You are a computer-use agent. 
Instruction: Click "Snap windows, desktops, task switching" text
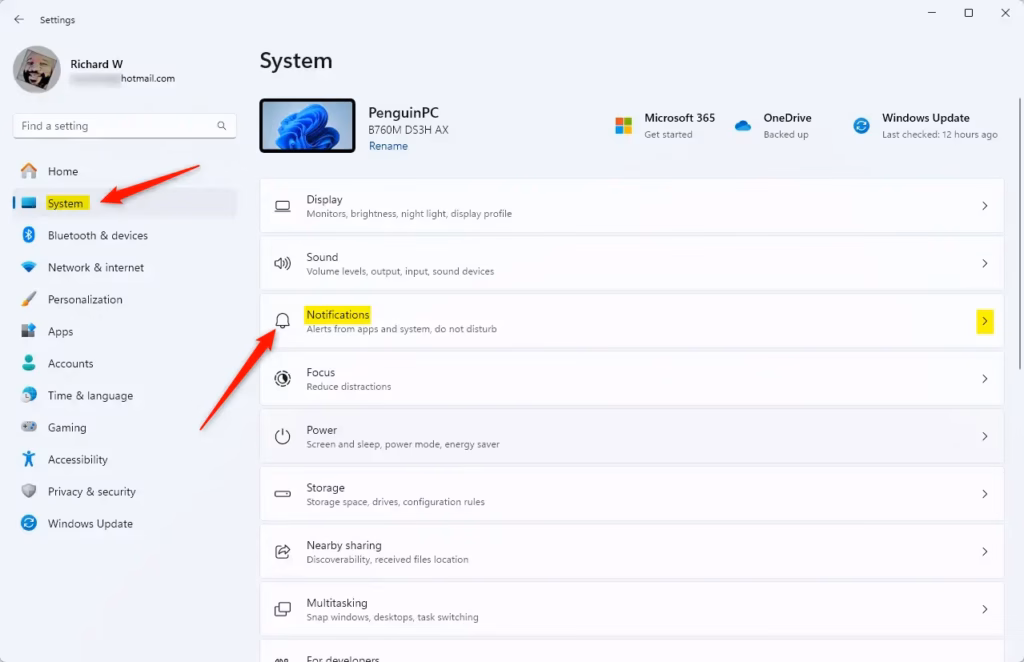[x=392, y=617]
